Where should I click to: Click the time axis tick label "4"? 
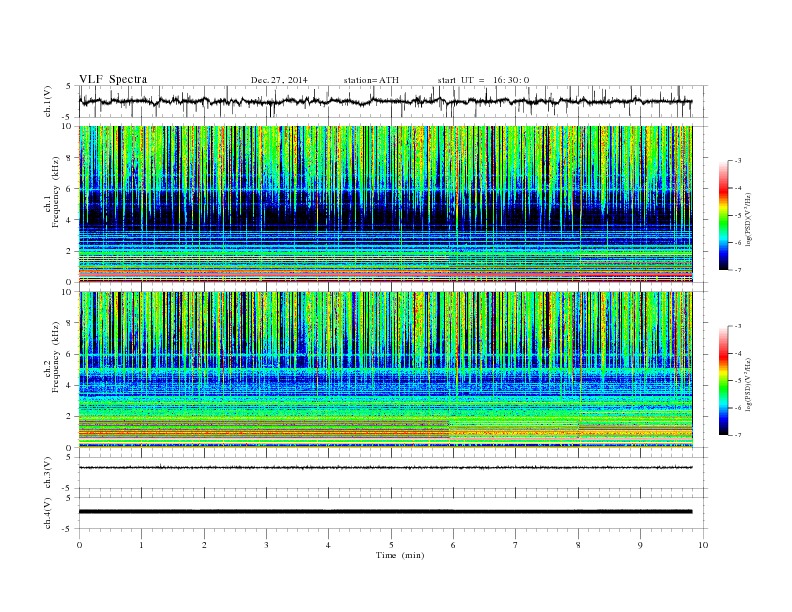(328, 545)
